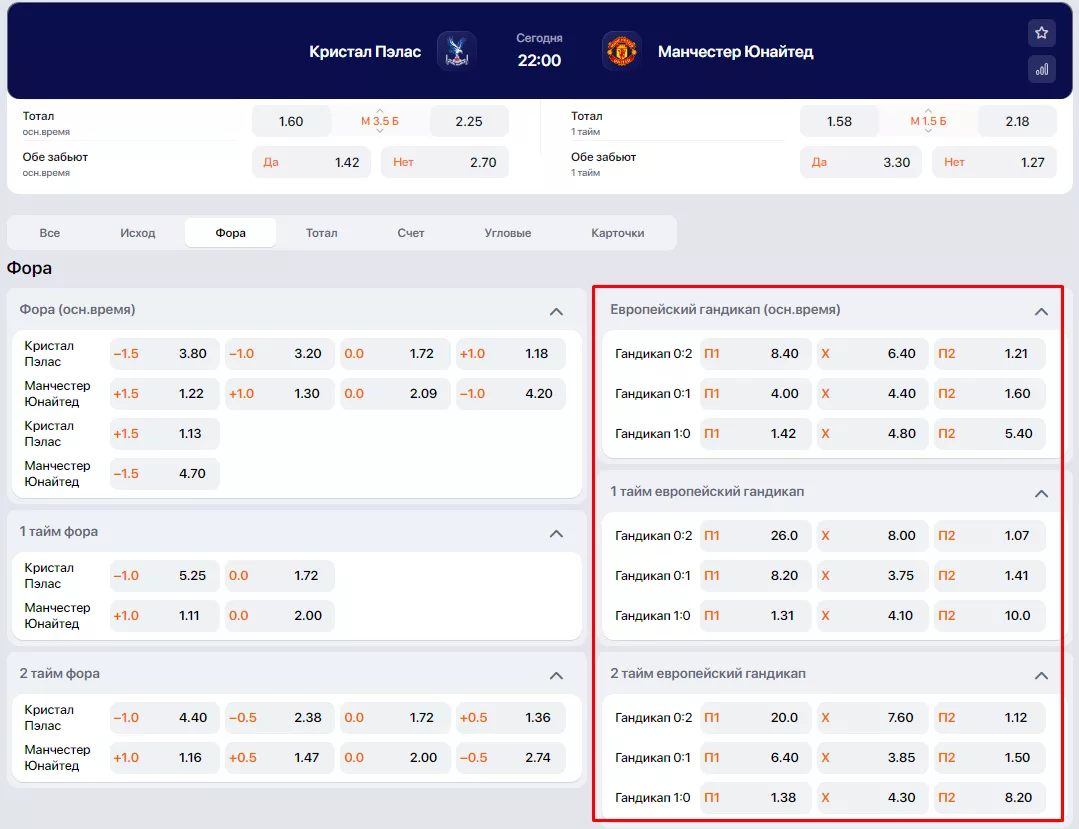
Task: Open the Угловые tab
Action: pyautogui.click(x=507, y=233)
